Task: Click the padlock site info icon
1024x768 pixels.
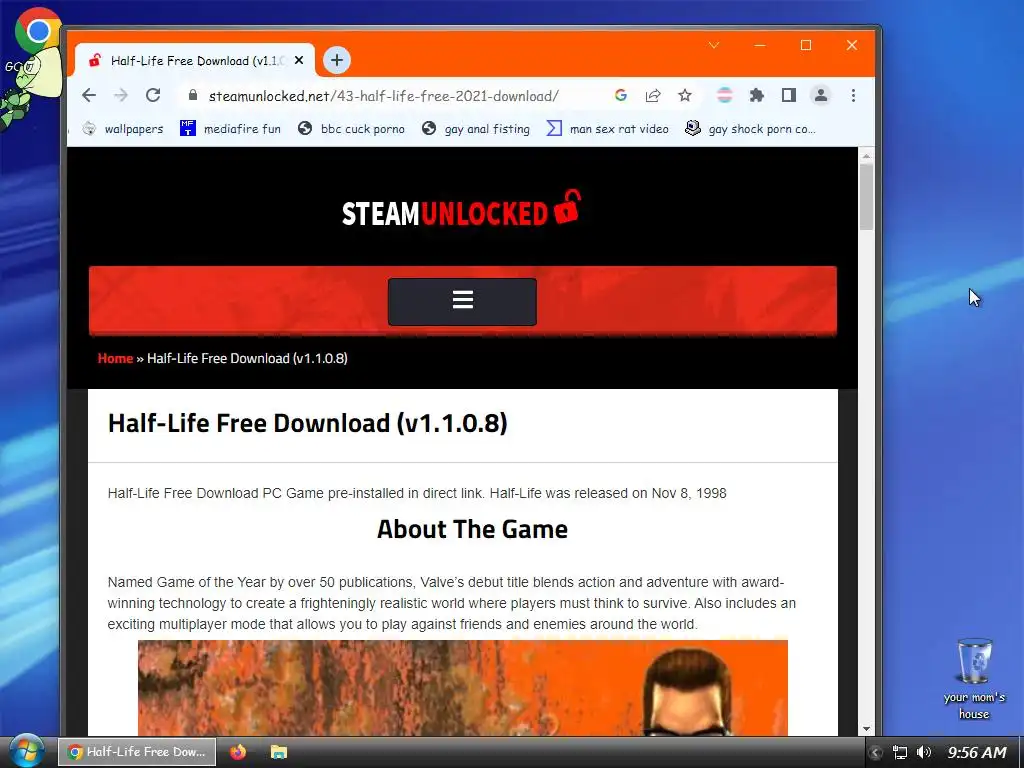Action: [192, 95]
